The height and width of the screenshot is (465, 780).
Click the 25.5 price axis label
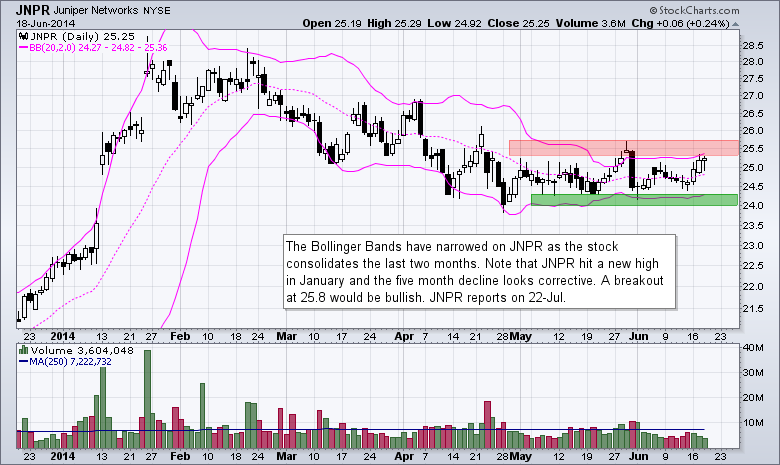coord(752,149)
